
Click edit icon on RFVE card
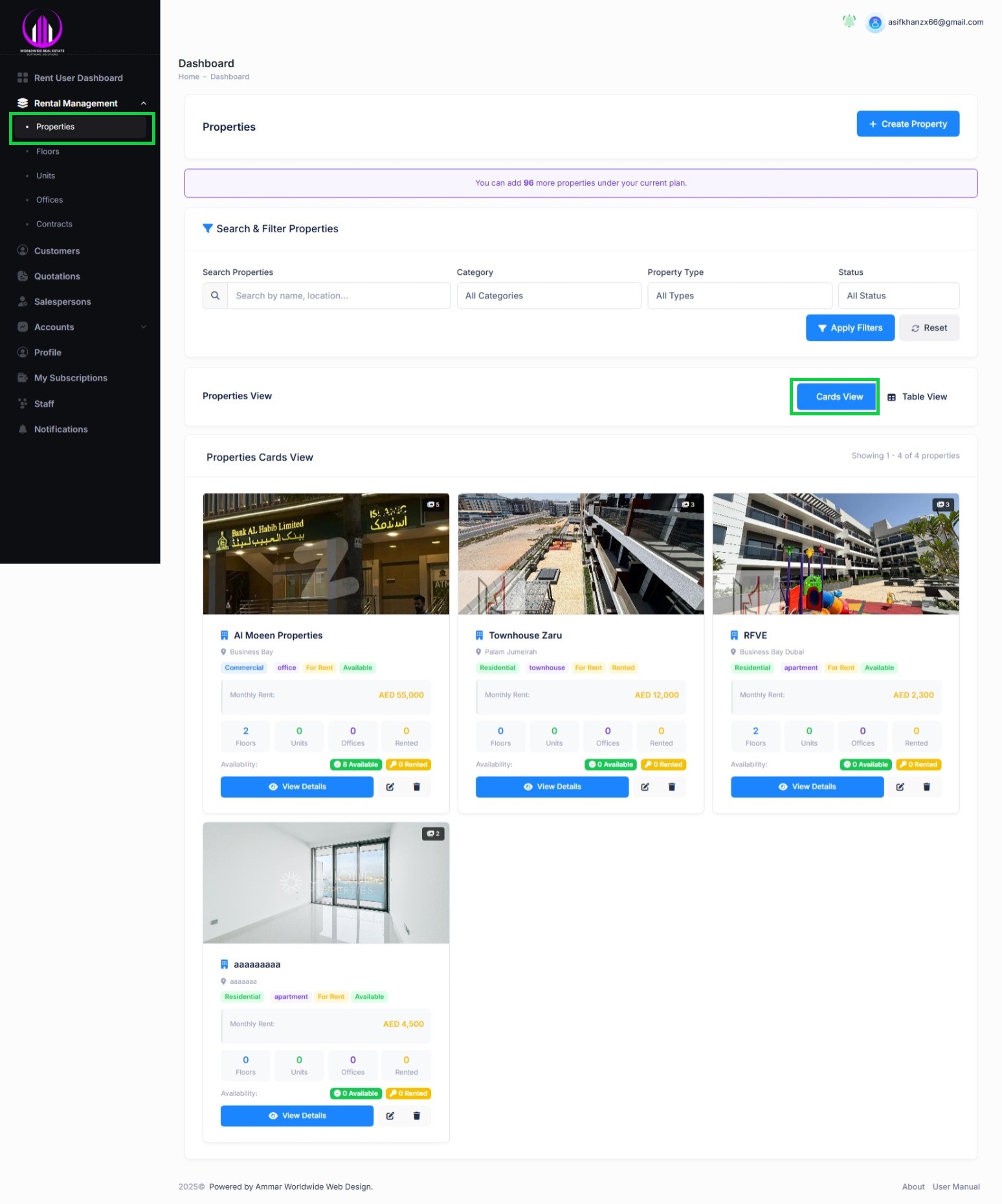(x=900, y=787)
